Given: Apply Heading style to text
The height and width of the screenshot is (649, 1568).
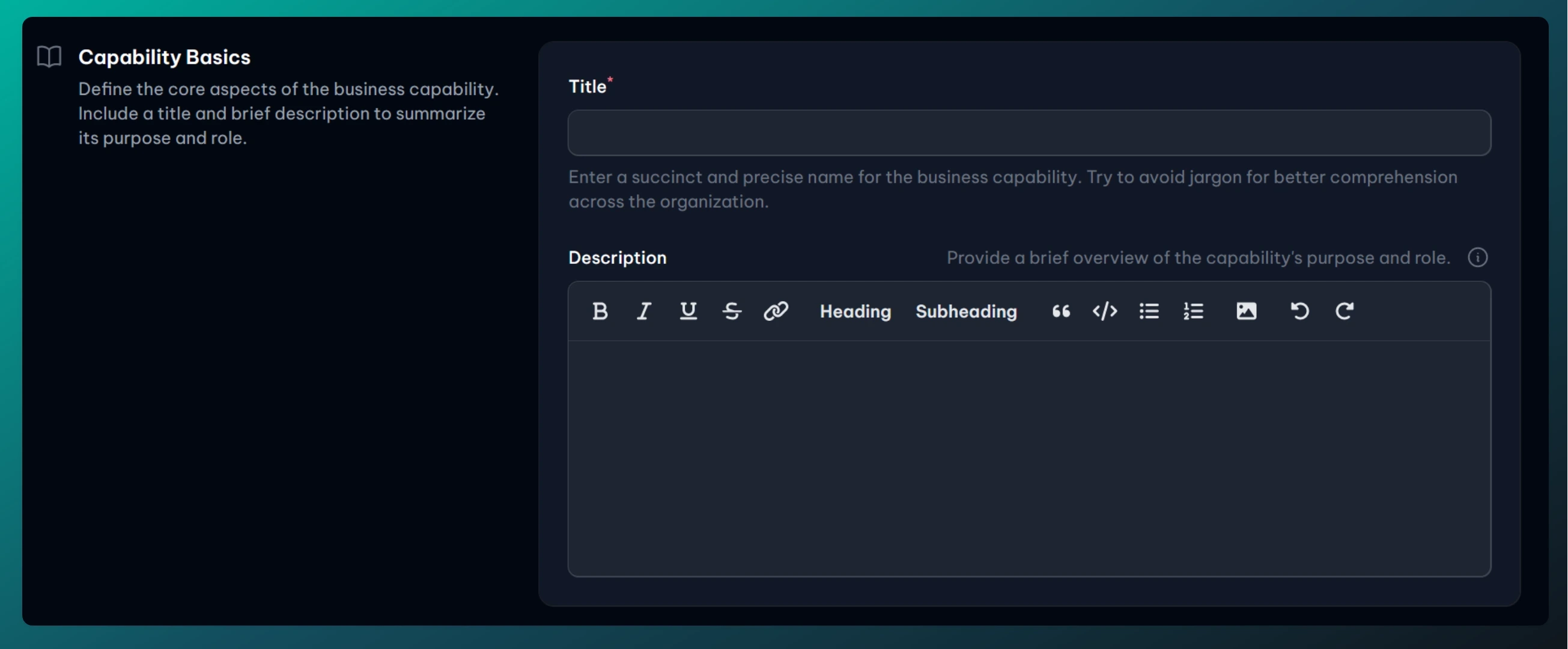Looking at the screenshot, I should click(x=855, y=311).
